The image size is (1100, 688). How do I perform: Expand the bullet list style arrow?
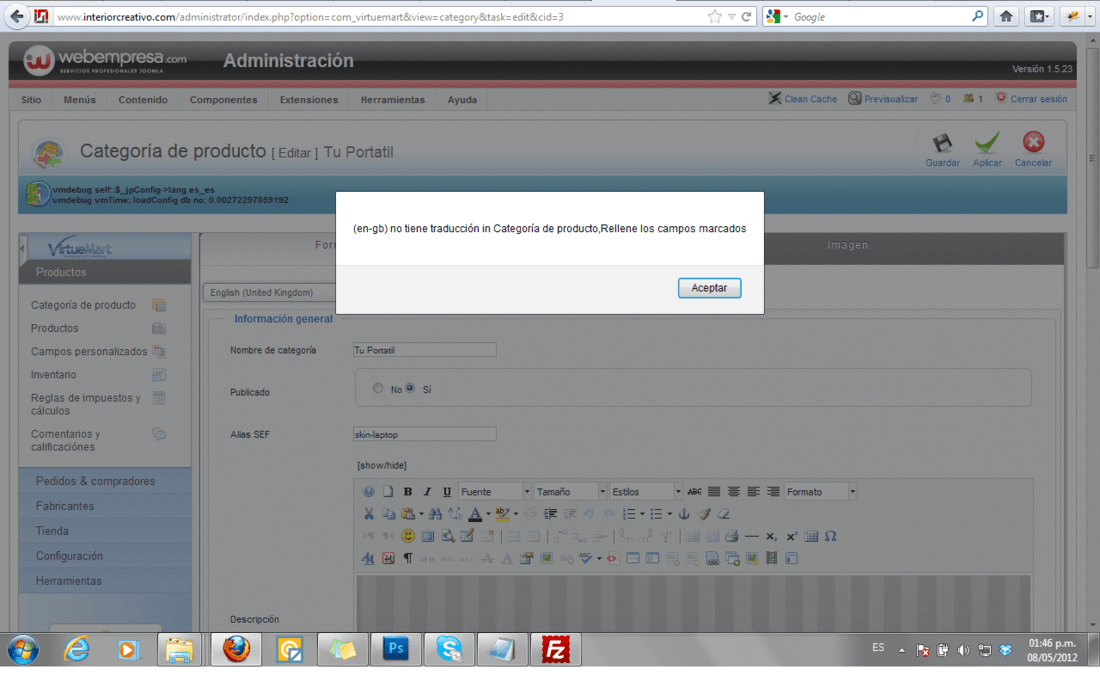(669, 514)
